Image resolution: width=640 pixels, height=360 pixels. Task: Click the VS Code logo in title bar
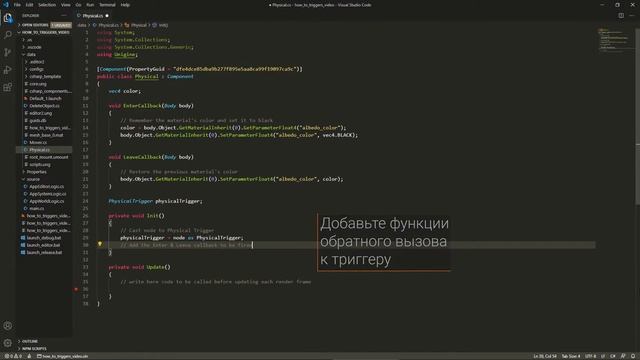(6, 5)
